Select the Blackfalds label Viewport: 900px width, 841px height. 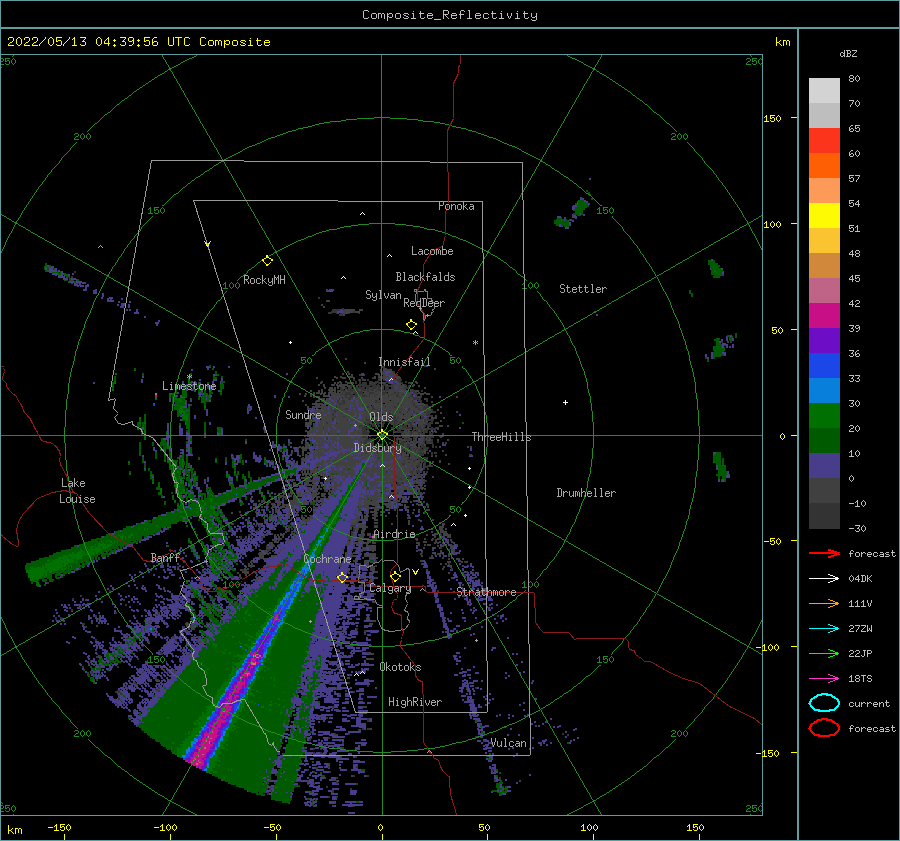(425, 277)
